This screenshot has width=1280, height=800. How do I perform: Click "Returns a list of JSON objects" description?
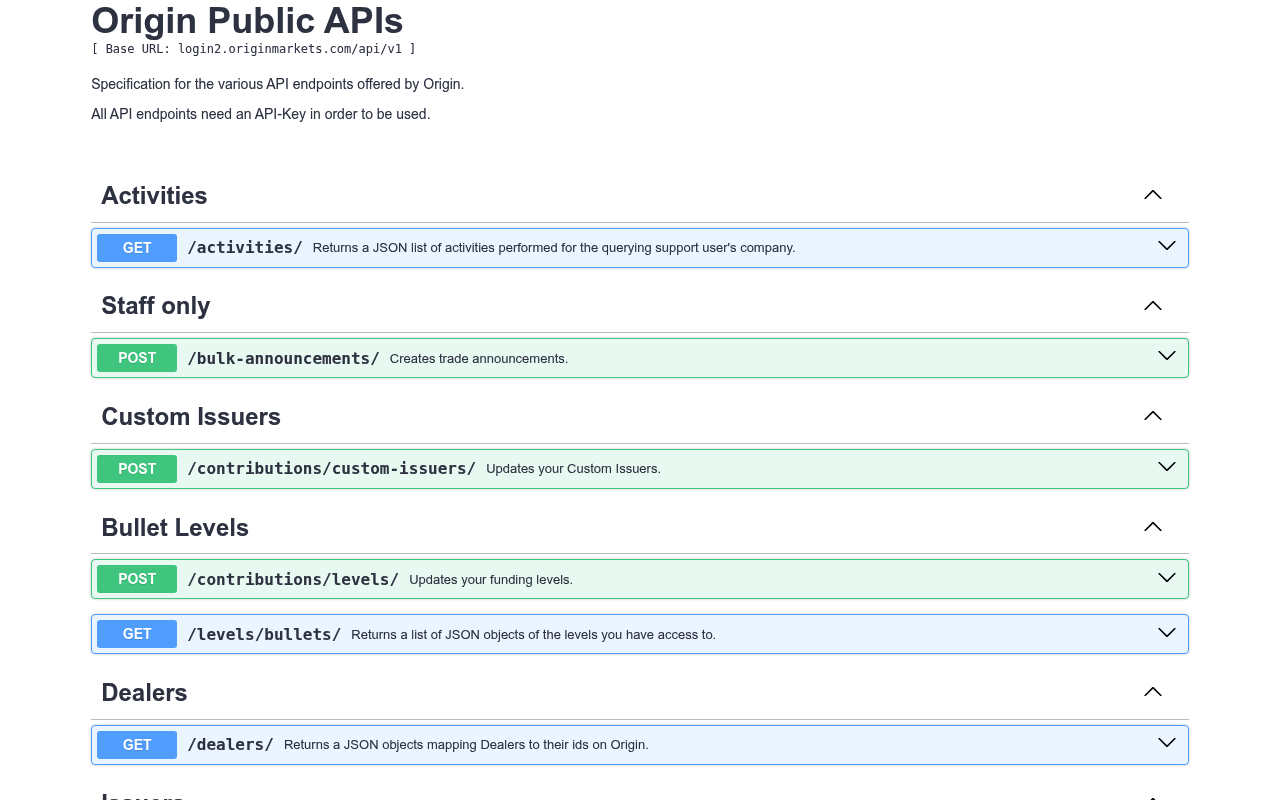point(533,635)
